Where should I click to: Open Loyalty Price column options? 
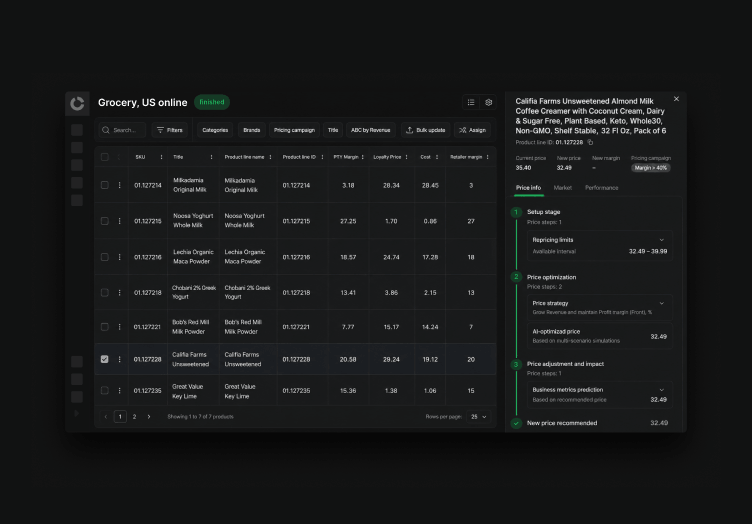tap(407, 157)
